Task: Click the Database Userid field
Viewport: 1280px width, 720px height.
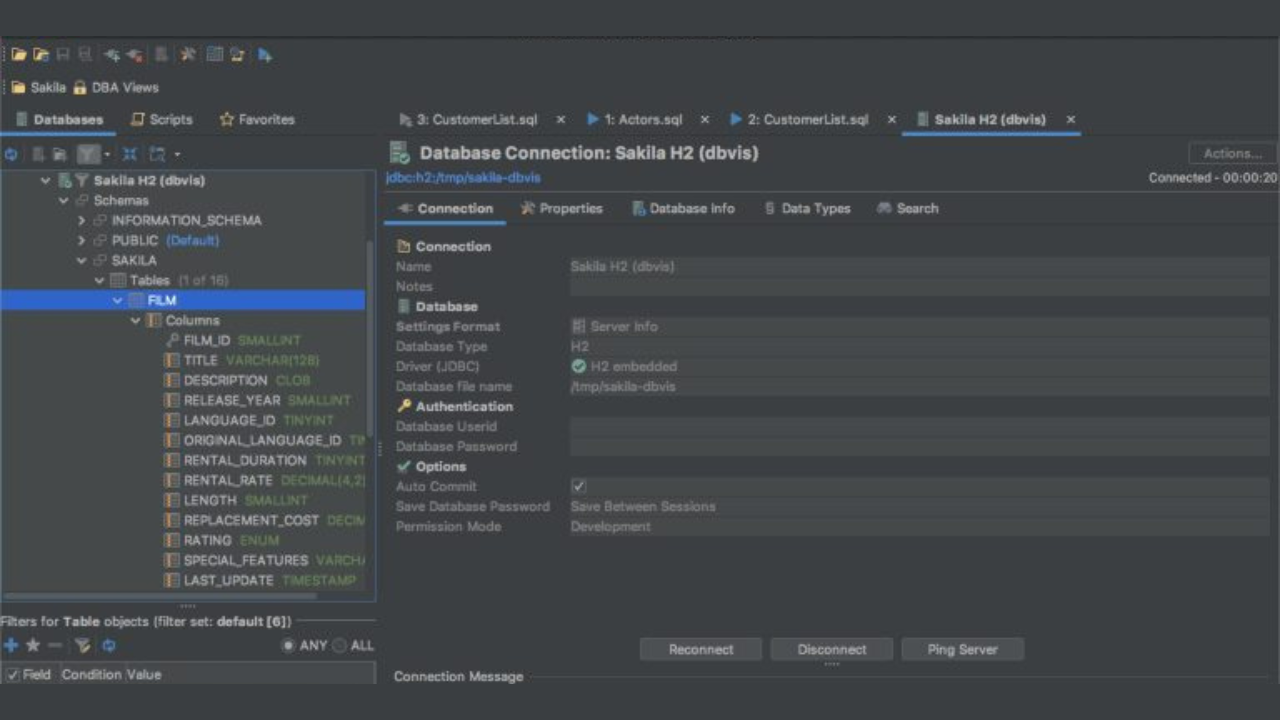Action: tap(920, 426)
